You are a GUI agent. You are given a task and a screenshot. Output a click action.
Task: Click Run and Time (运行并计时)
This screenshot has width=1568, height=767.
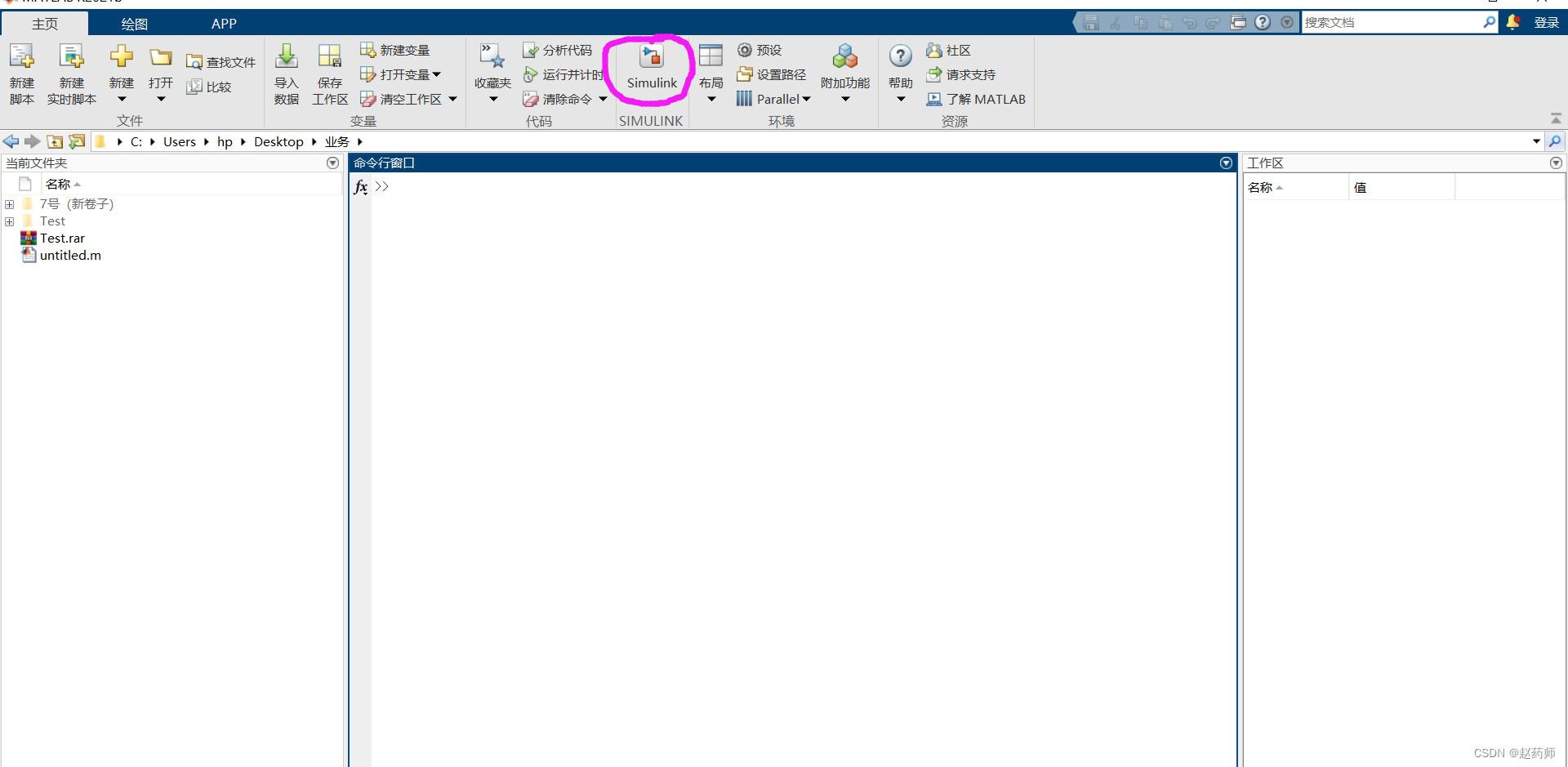click(x=563, y=75)
